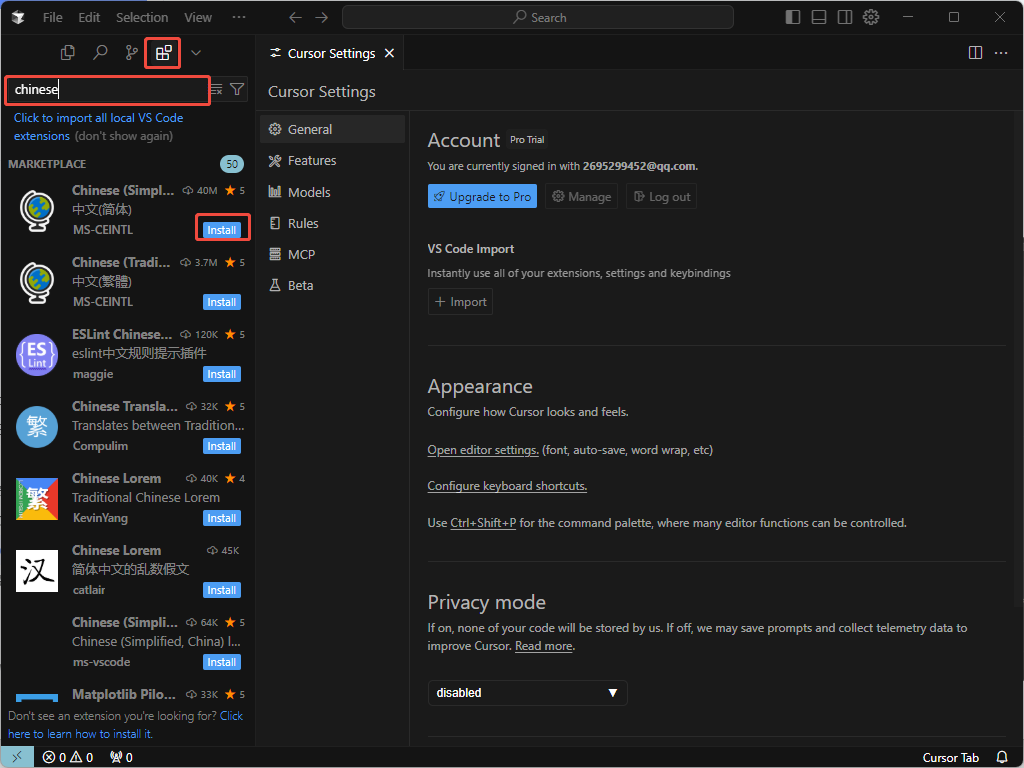Open the Chinese (Traditional) globe icon
Image resolution: width=1024 pixels, height=768 pixels.
37,282
